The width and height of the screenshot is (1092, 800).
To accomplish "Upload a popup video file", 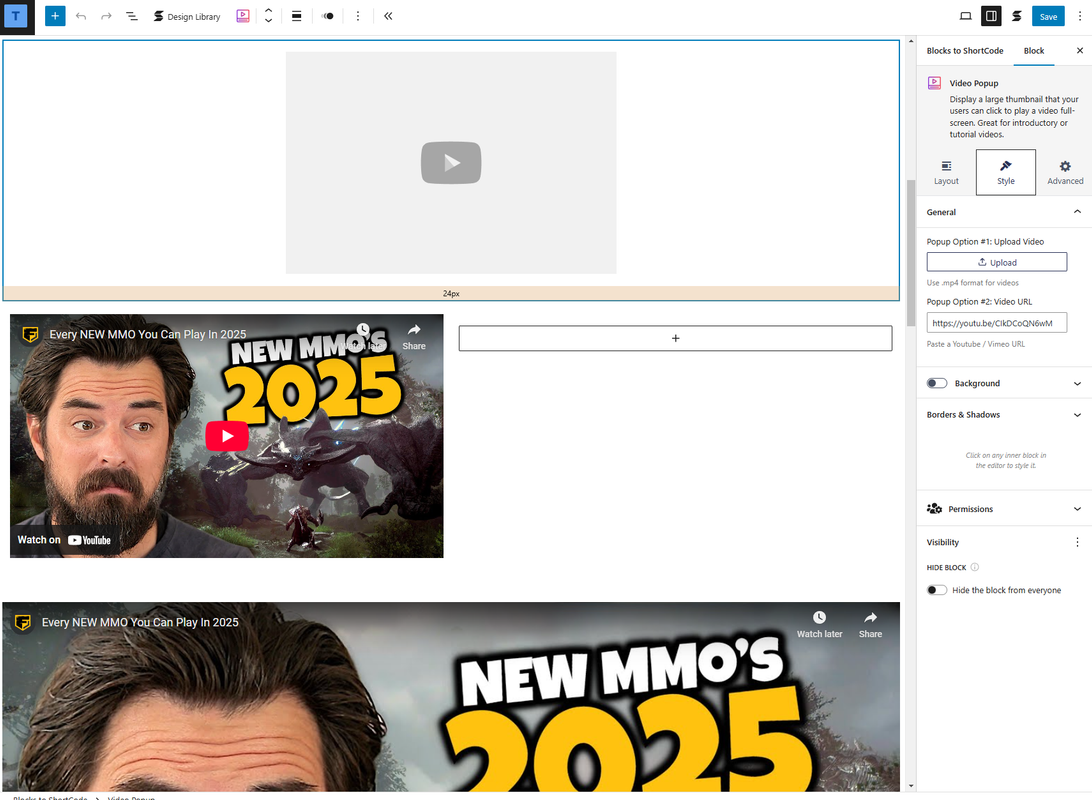I will pyautogui.click(x=997, y=262).
